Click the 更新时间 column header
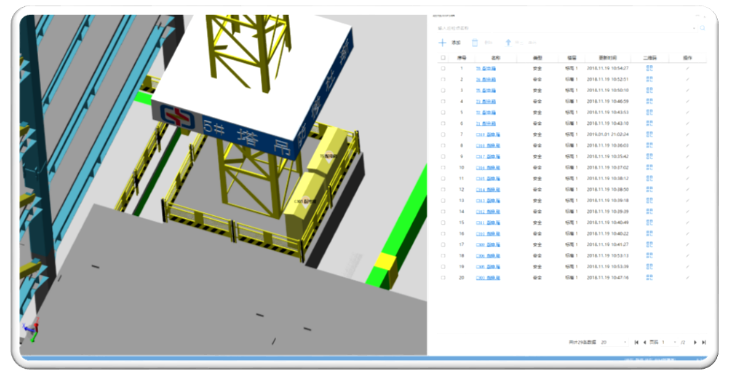This screenshot has height=373, width=737. (x=608, y=58)
